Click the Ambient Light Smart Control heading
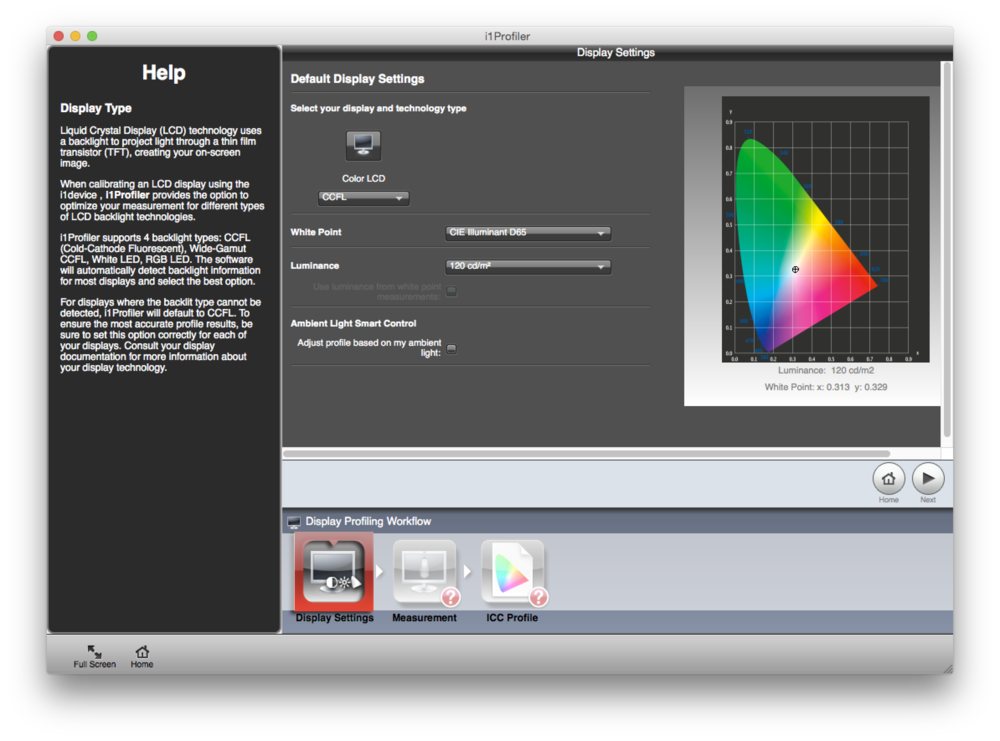Viewport: 1000px width, 741px height. (353, 323)
